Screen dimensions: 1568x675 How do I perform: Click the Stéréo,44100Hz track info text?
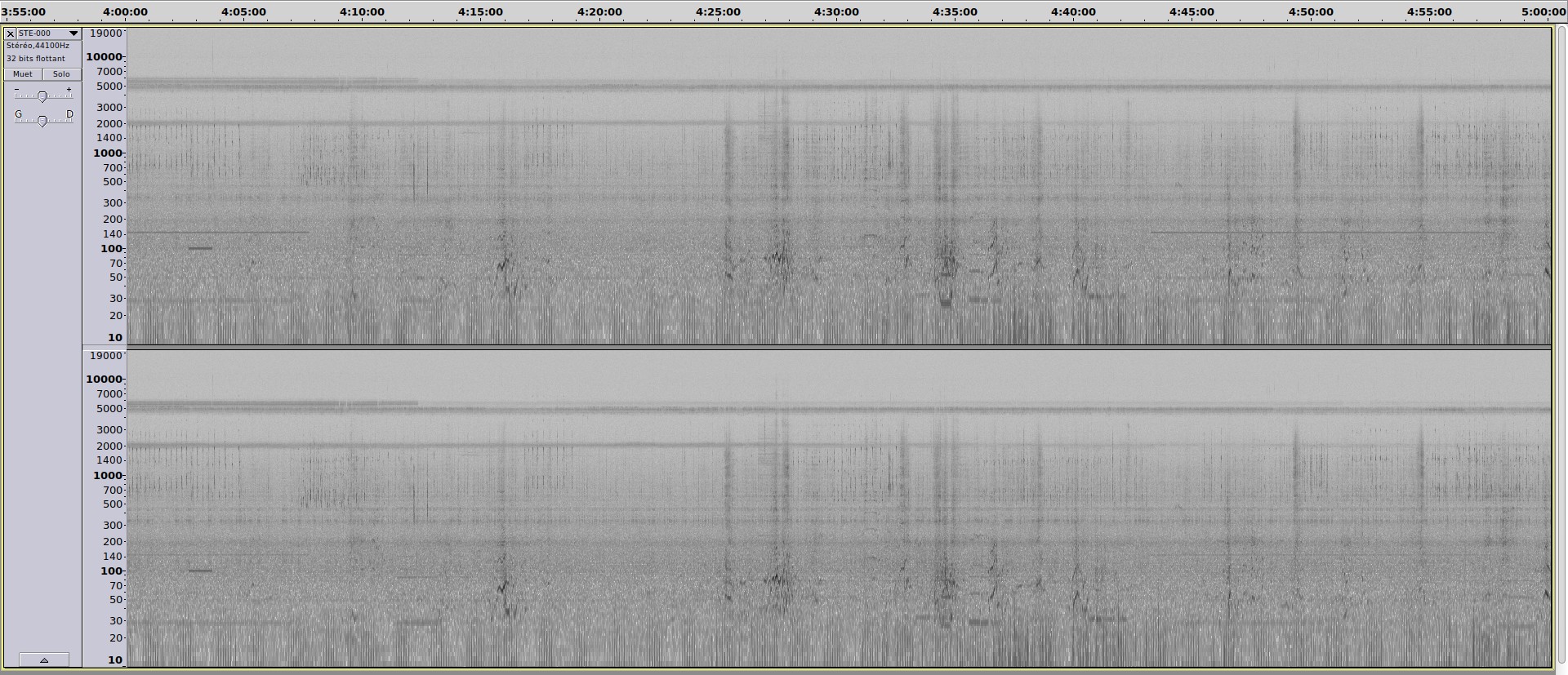(38, 47)
